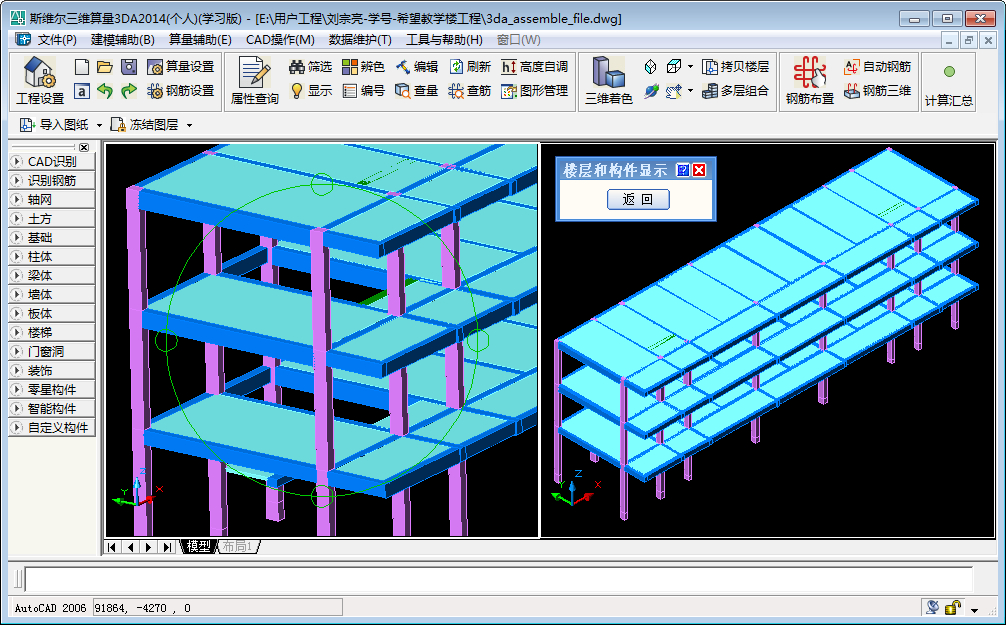This screenshot has height=625, width=1006.
Task: Click the 三维着色 3D shading icon
Action: point(608,81)
